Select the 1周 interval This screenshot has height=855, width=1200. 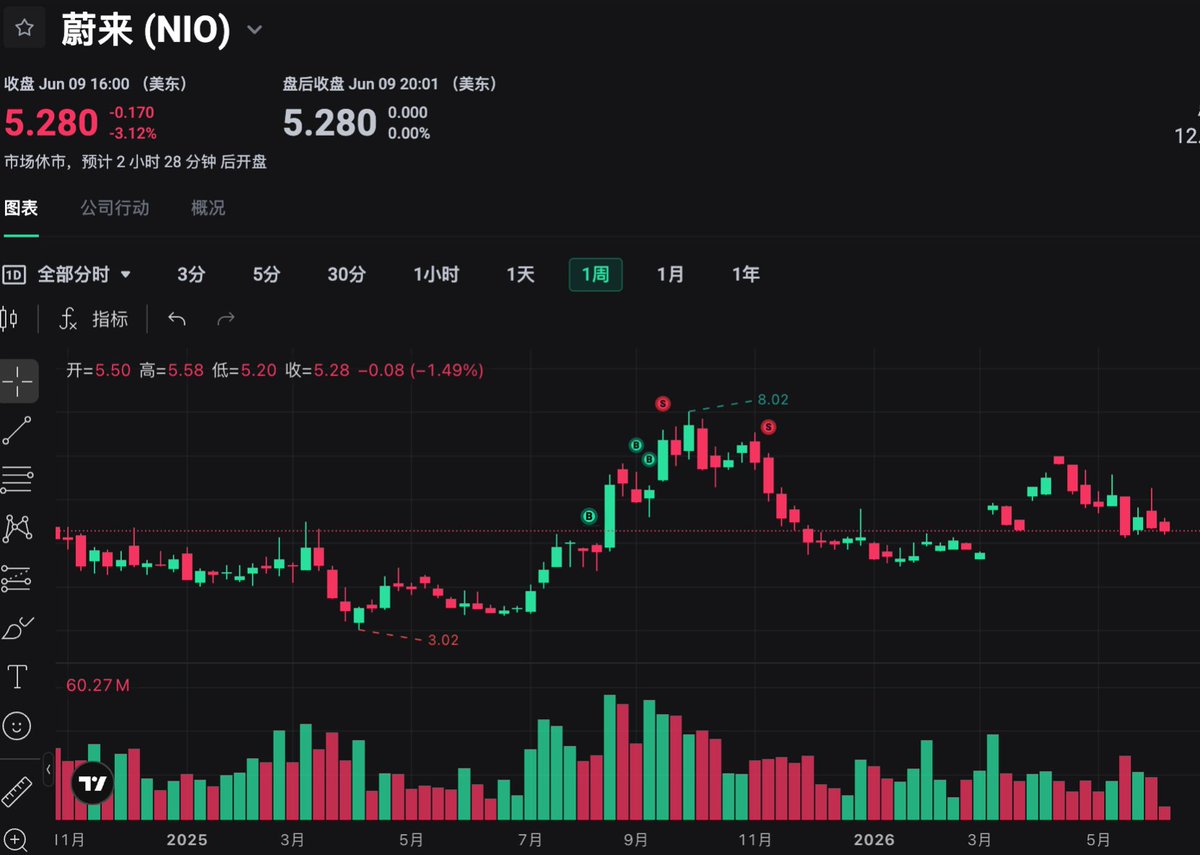pos(595,274)
